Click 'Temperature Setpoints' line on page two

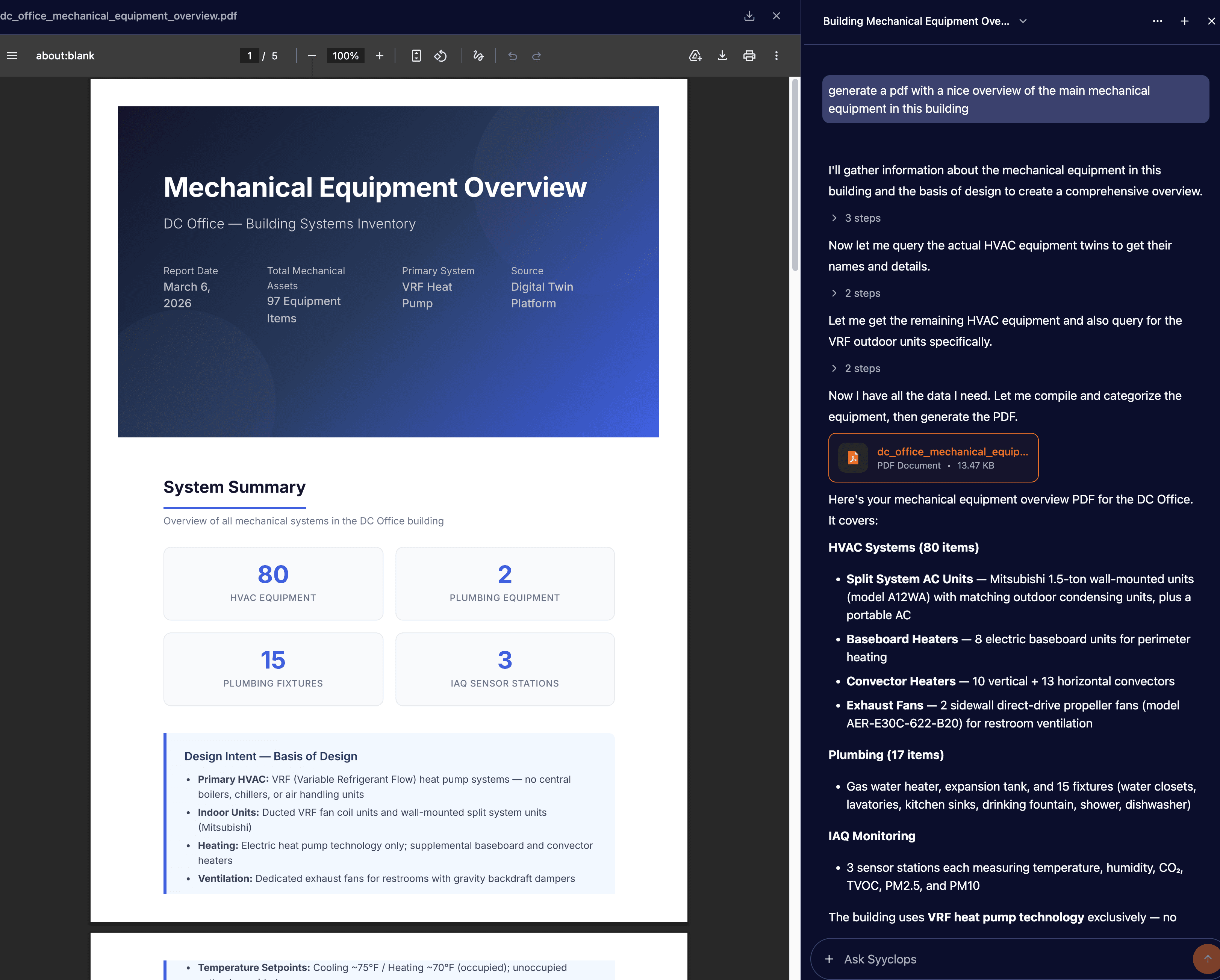[382, 968]
